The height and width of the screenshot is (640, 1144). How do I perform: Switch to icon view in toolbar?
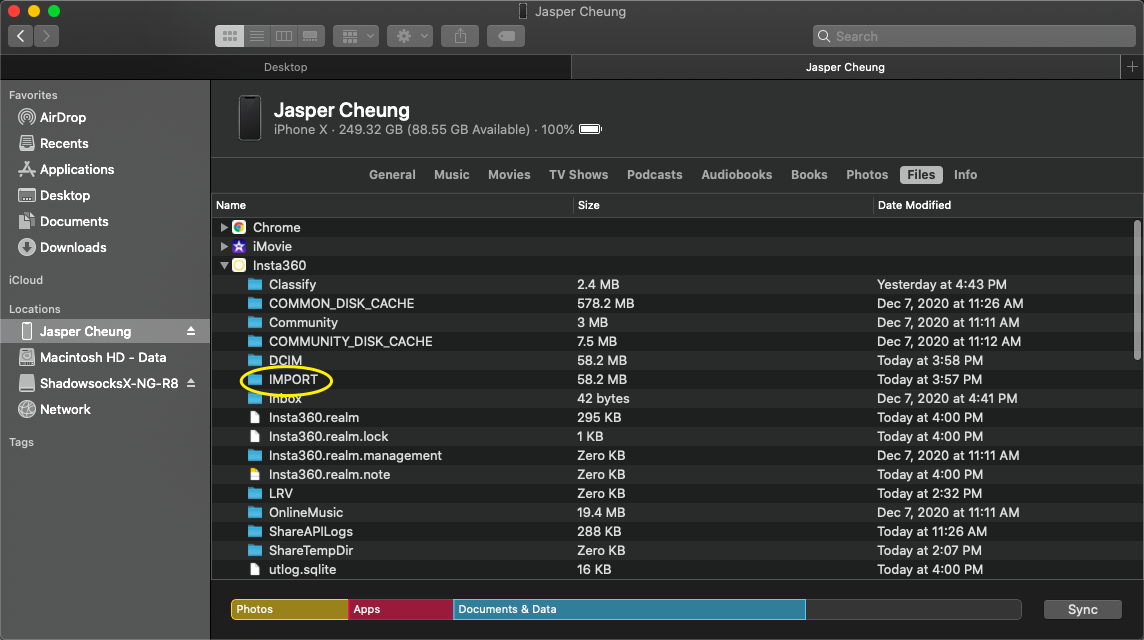point(230,36)
